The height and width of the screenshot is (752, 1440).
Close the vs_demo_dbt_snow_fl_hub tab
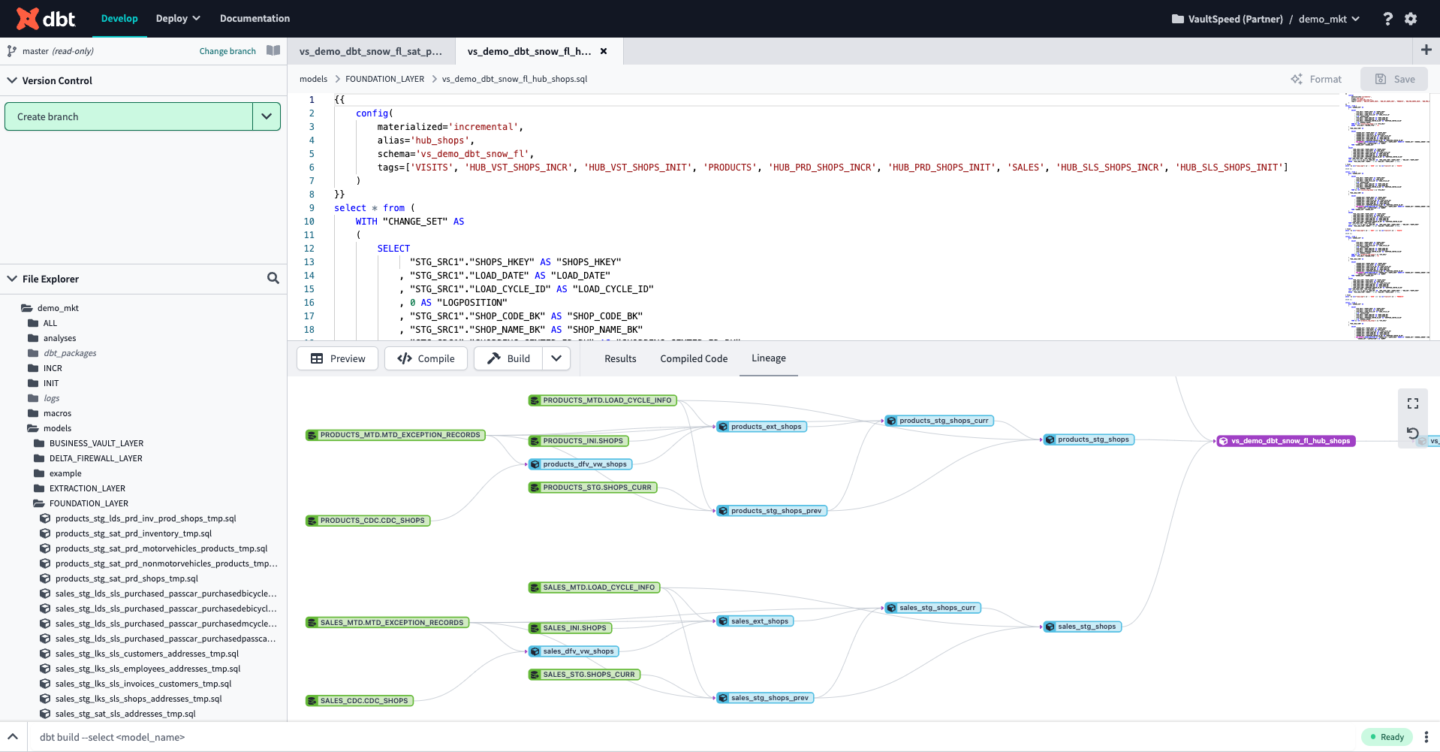click(603, 51)
